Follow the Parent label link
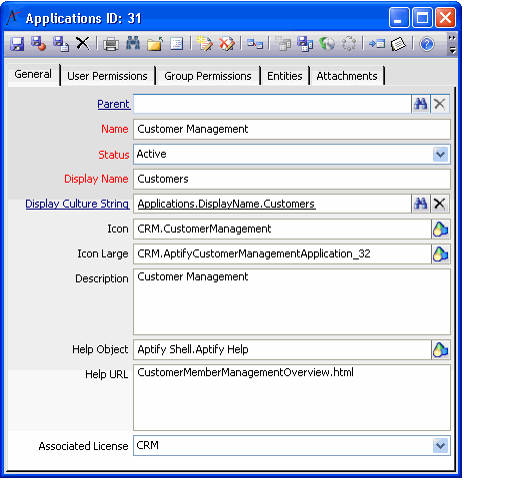The height and width of the screenshot is (491, 529). (113, 104)
